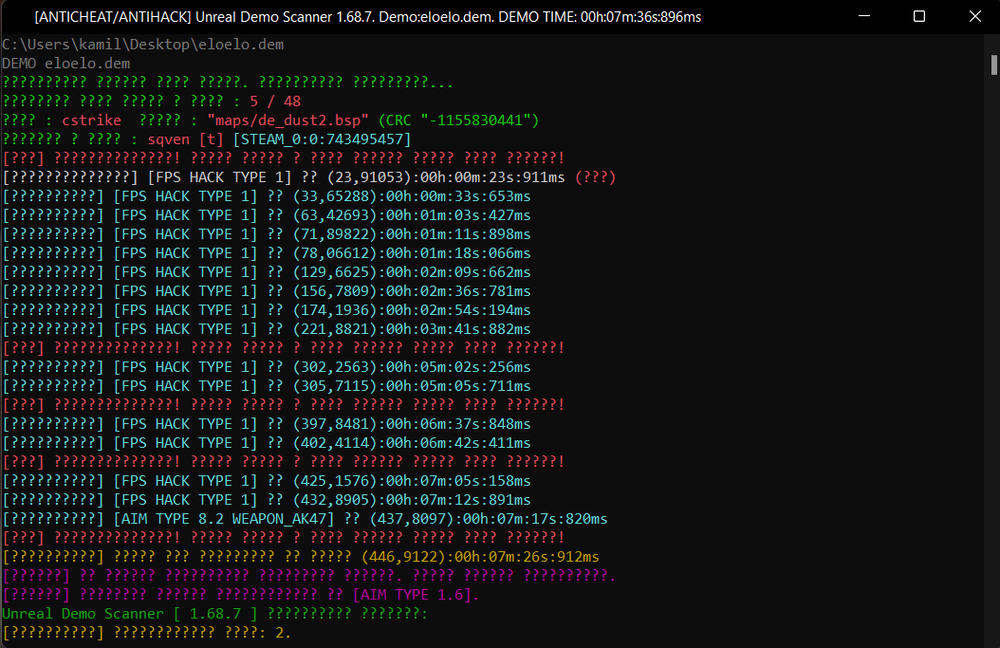Minimize the Unreal Demo Scanner window

pyautogui.click(x=864, y=17)
